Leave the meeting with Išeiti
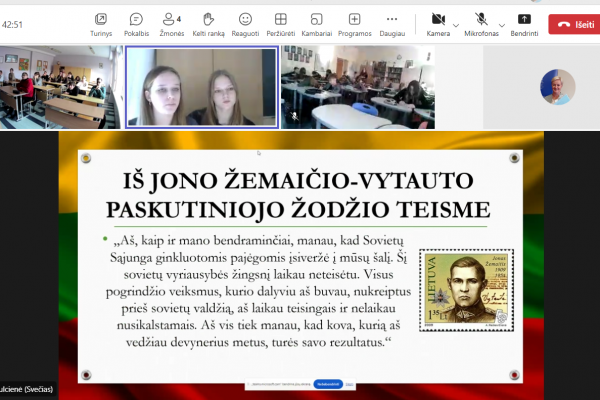Viewport: 600px width, 400px height. pyautogui.click(x=576, y=24)
